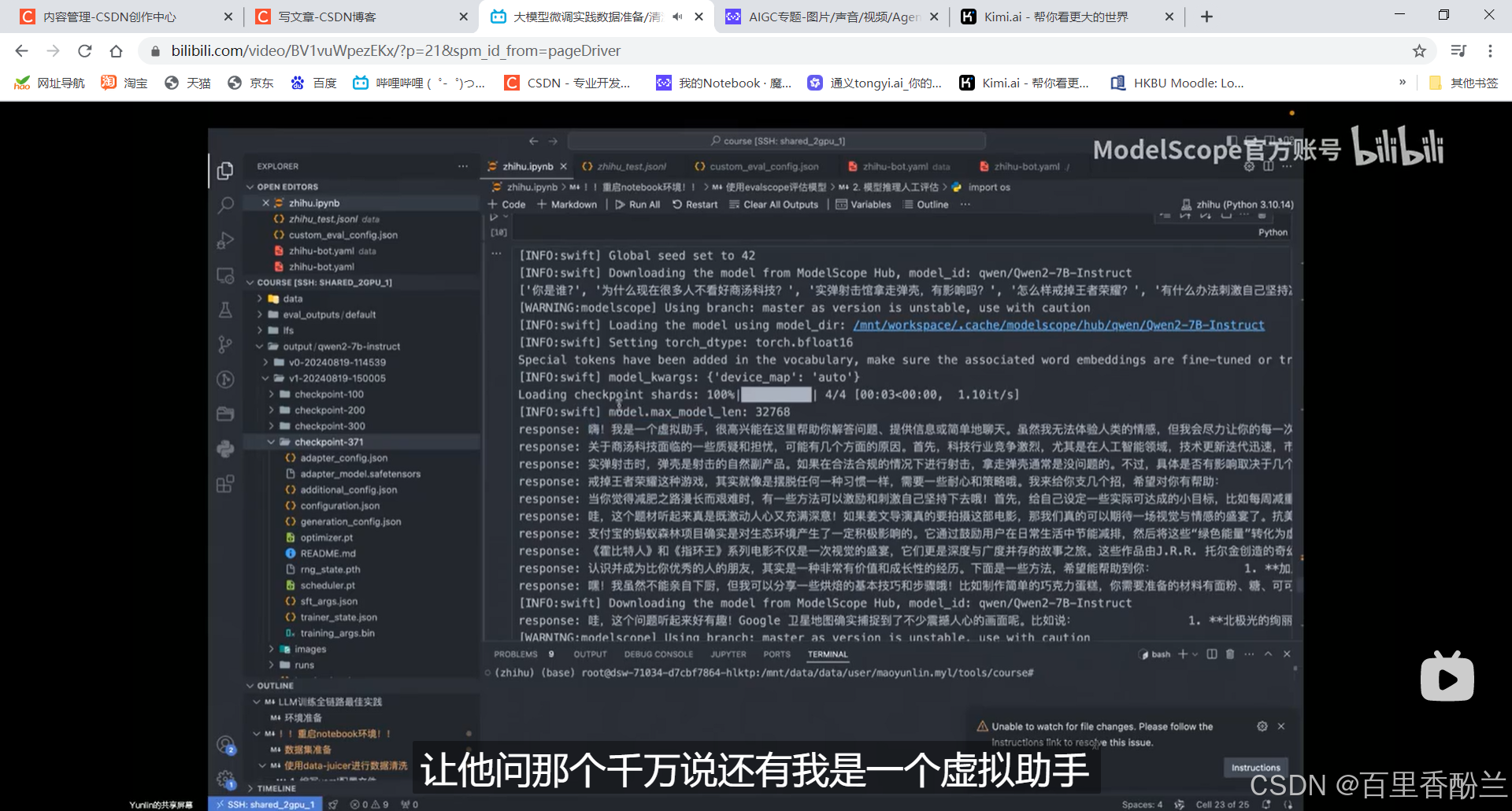This screenshot has width=1512, height=811.
Task: Open the Testing flask view
Action: (x=225, y=310)
